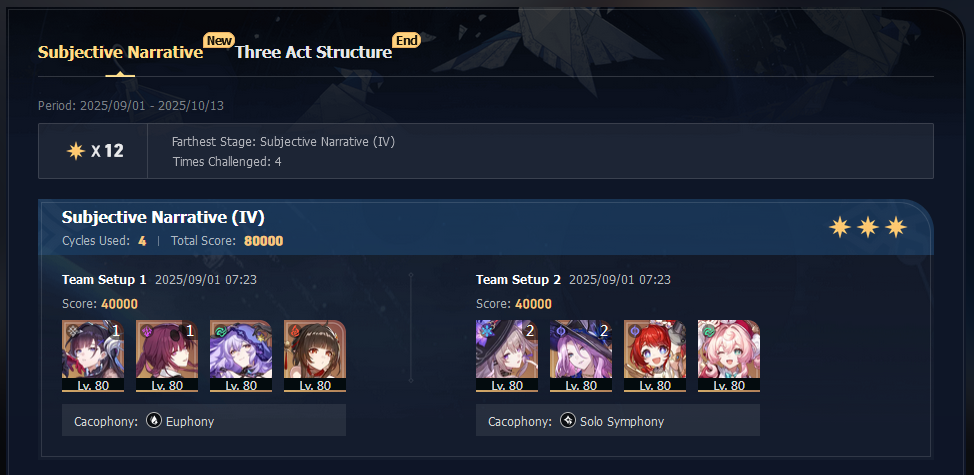Click the Euphony cacophony flame icon
The width and height of the screenshot is (974, 475).
click(154, 421)
